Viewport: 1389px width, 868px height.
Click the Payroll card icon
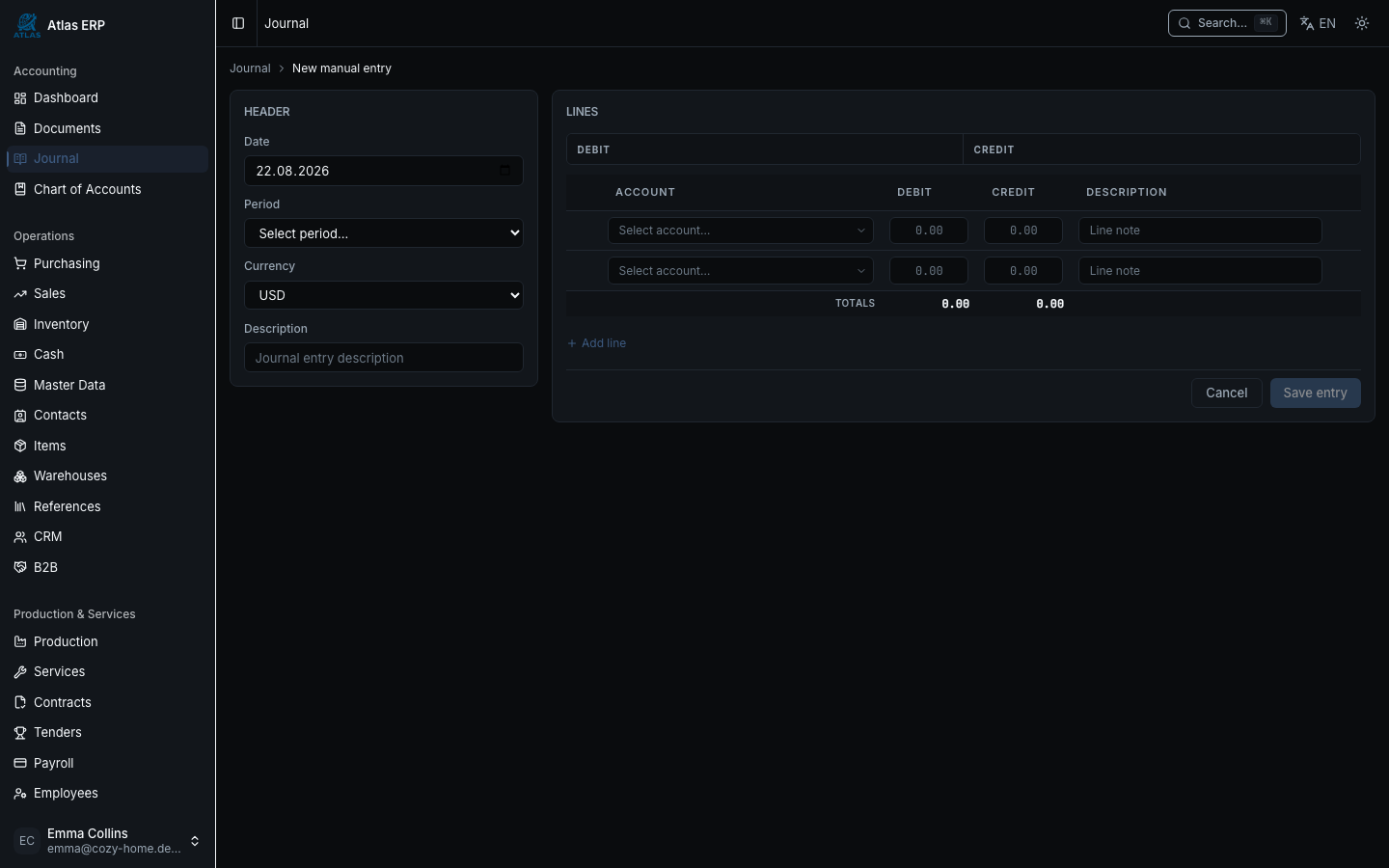(x=20, y=763)
